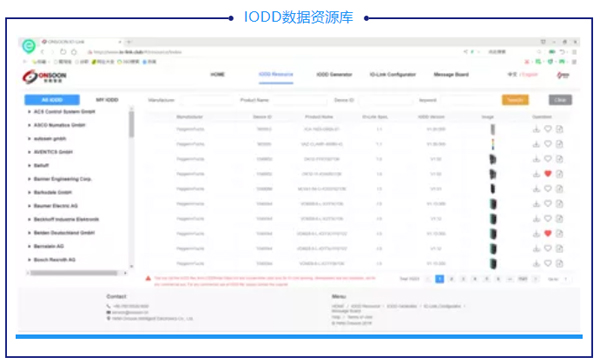This screenshot has height=364, width=600.
Task: Unfavorite the eighth row's red heart
Action: click(x=548, y=233)
